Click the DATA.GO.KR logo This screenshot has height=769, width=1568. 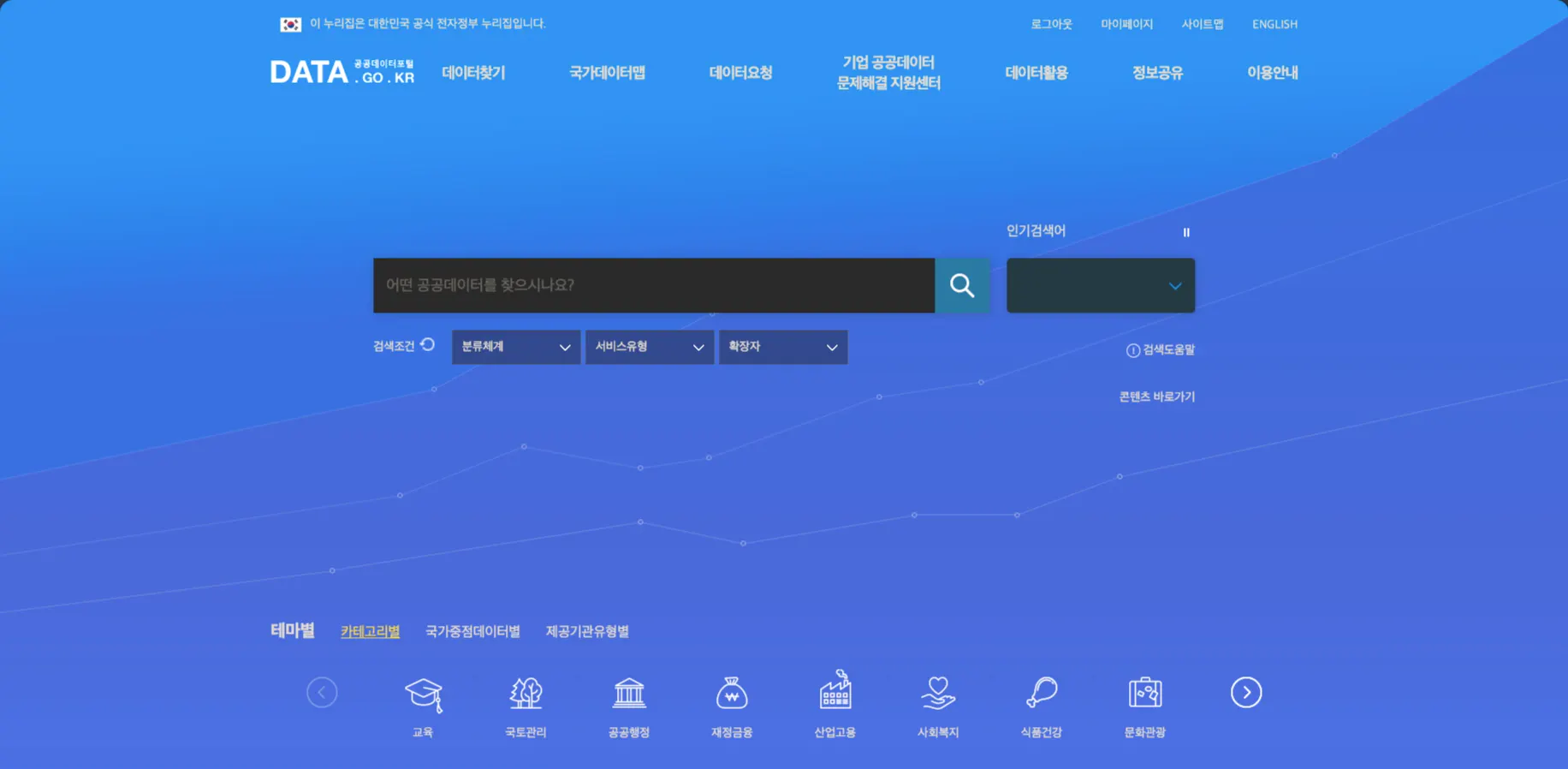tap(342, 72)
